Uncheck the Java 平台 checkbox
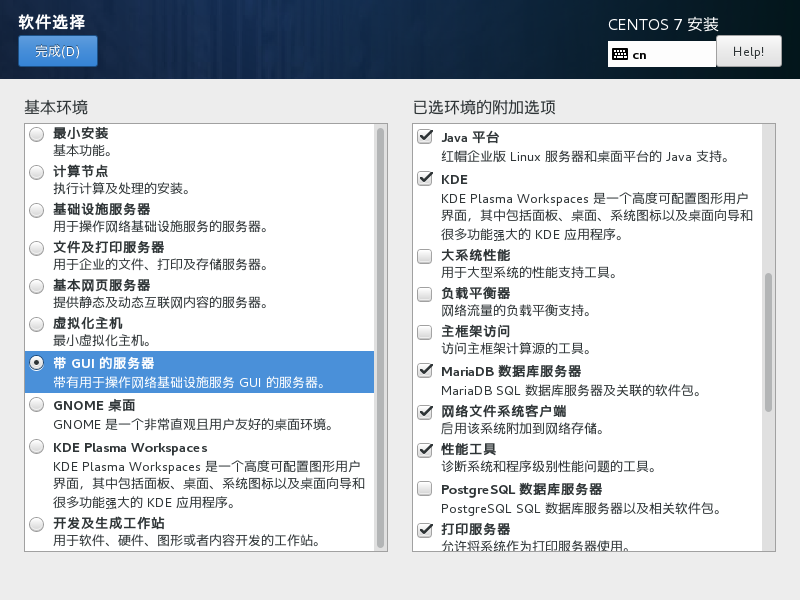Screen dimensions: 800x600 click(x=425, y=136)
